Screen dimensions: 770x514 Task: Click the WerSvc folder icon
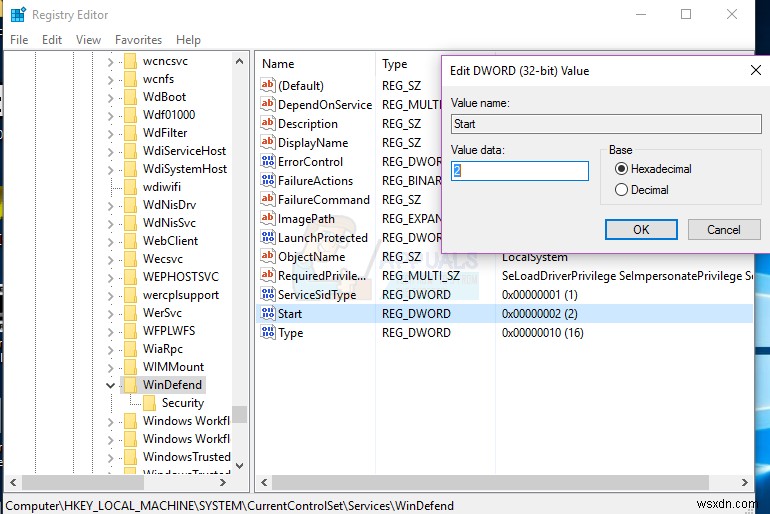pyautogui.click(x=131, y=313)
